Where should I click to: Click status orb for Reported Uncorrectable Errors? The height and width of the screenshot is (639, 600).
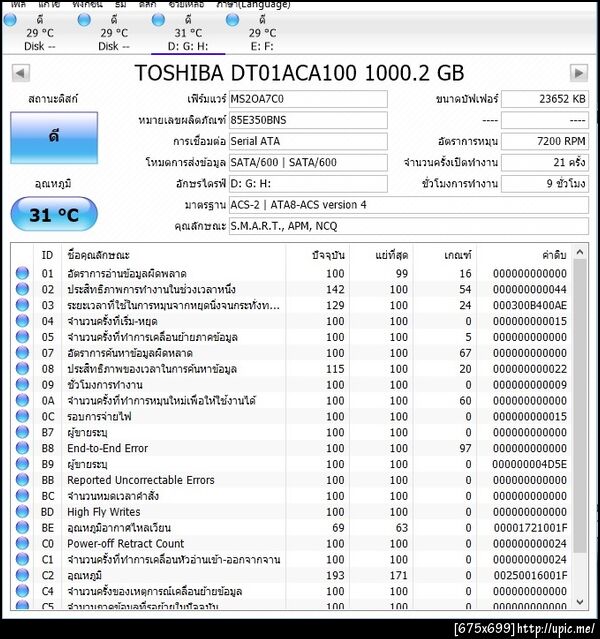(x=22, y=480)
